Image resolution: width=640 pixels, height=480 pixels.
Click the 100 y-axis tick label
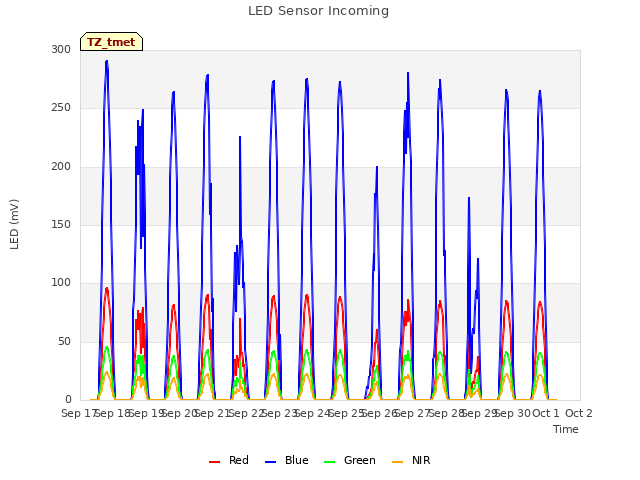pyautogui.click(x=61, y=282)
